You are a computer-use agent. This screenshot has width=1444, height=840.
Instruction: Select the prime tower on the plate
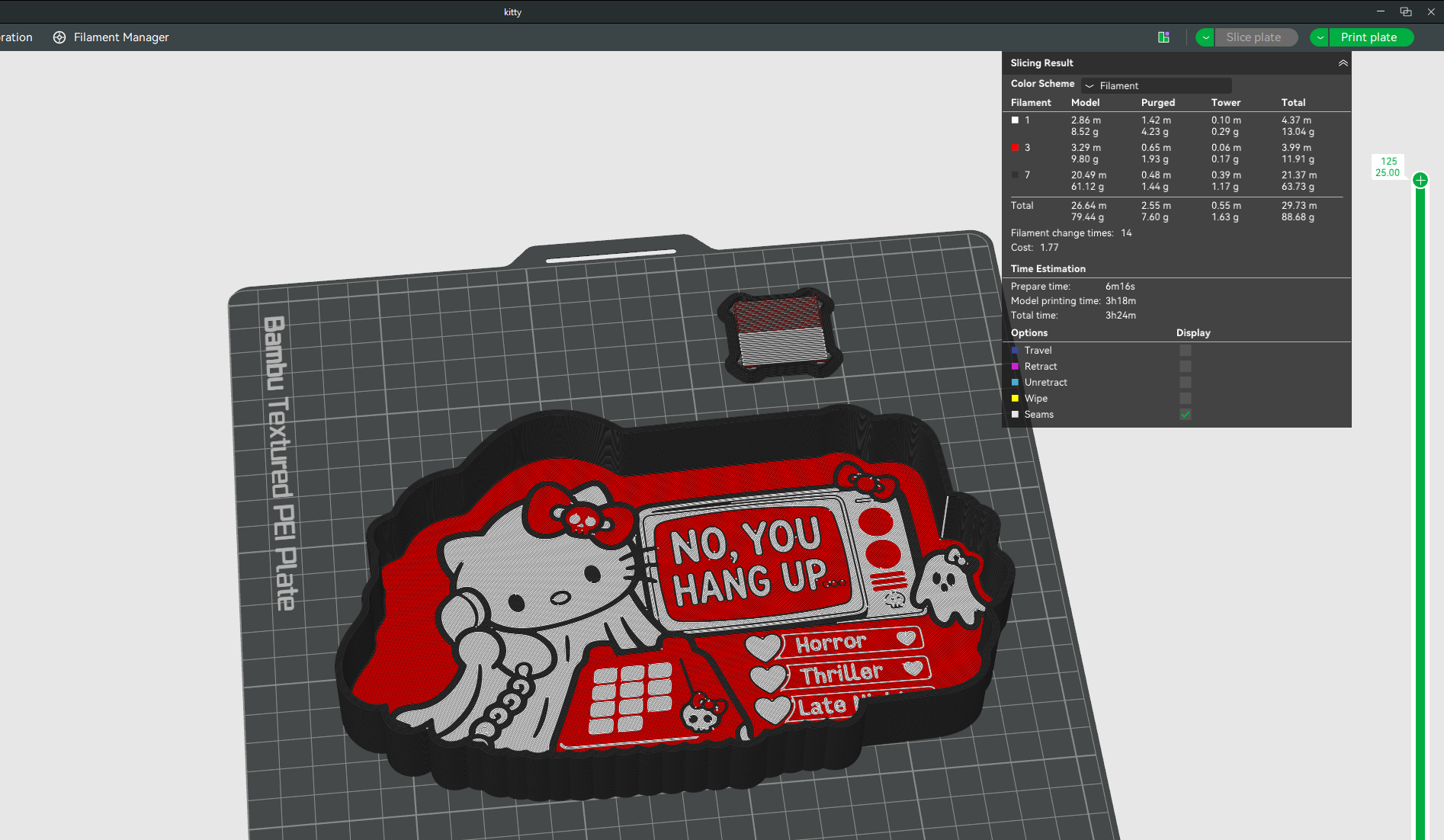coord(781,334)
